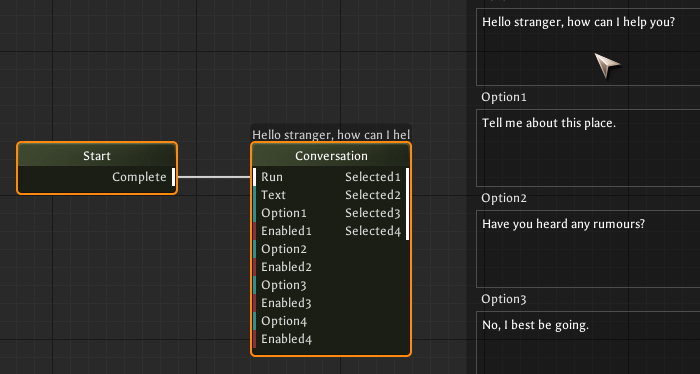Edit the 'Hello stranger, how can I help you?' field
This screenshot has height=374, width=700.
tap(588, 47)
